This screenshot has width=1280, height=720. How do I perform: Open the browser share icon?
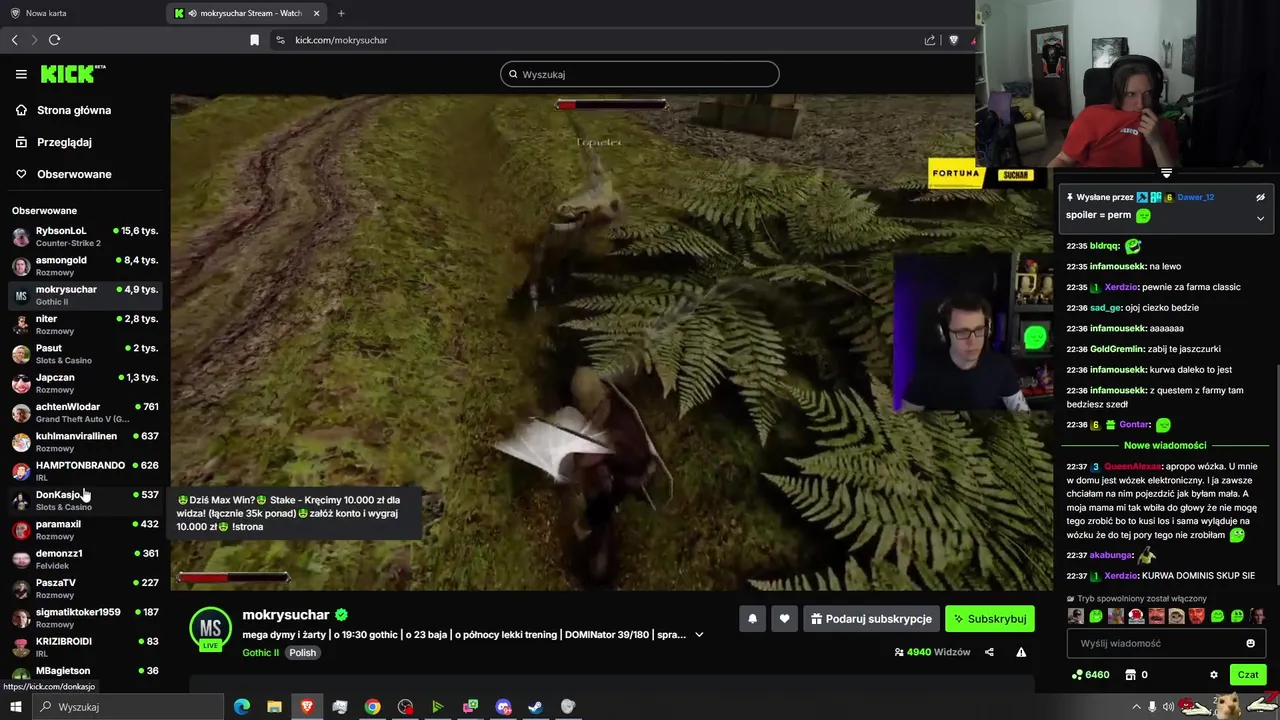click(x=930, y=40)
